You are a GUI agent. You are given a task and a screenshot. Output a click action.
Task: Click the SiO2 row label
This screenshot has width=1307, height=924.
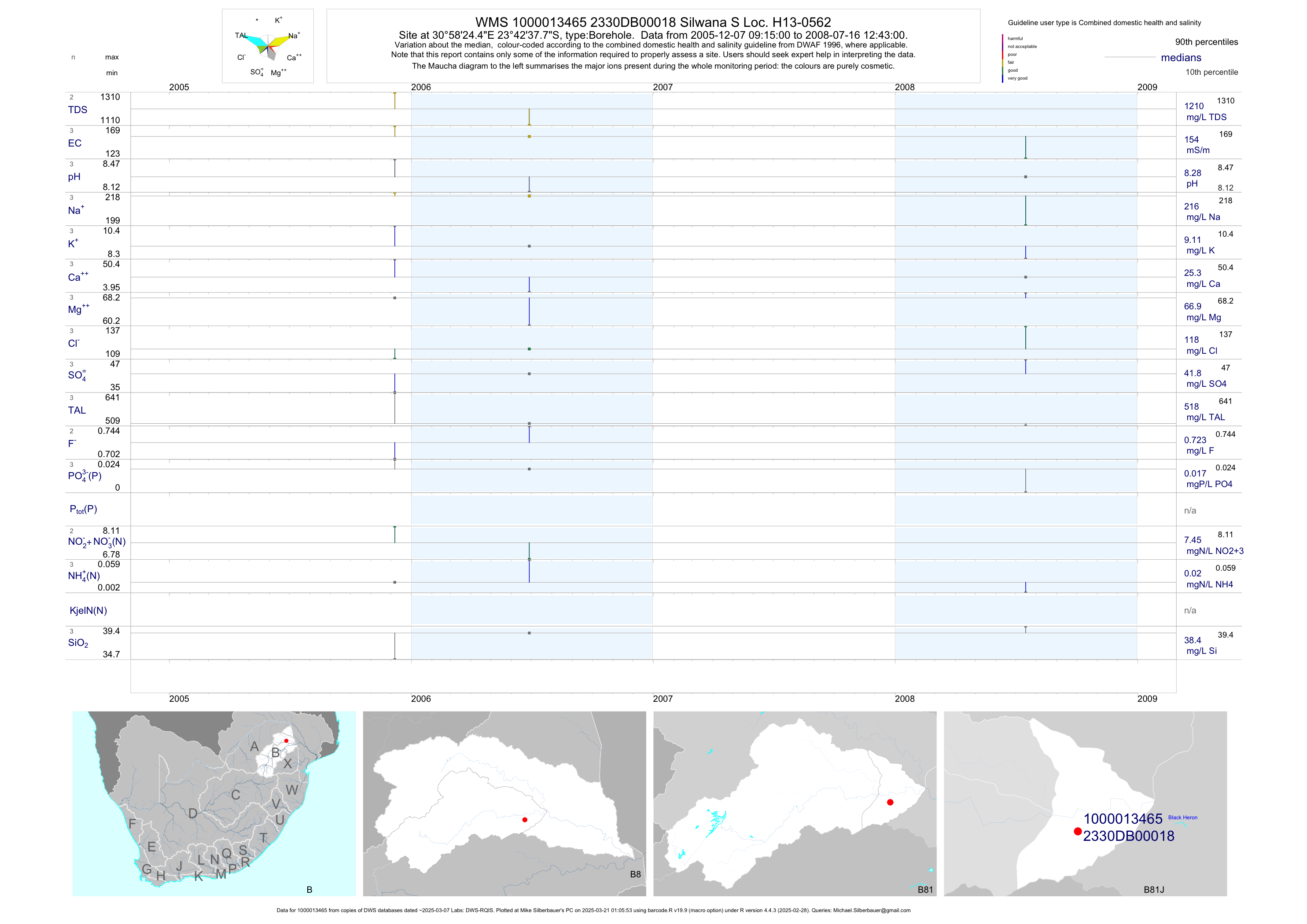pos(78,643)
